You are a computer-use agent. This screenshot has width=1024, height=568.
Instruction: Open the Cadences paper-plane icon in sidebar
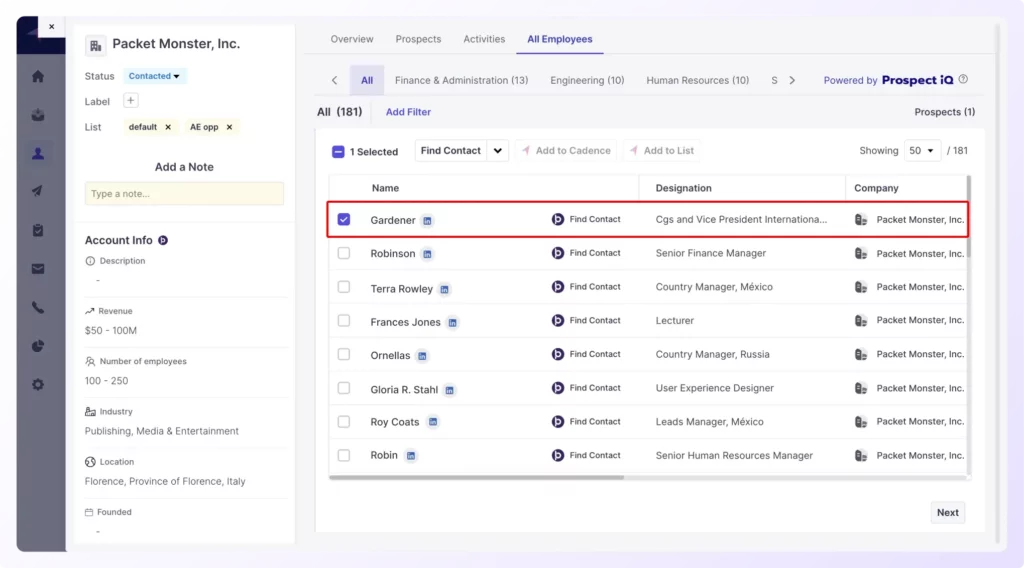(x=38, y=191)
